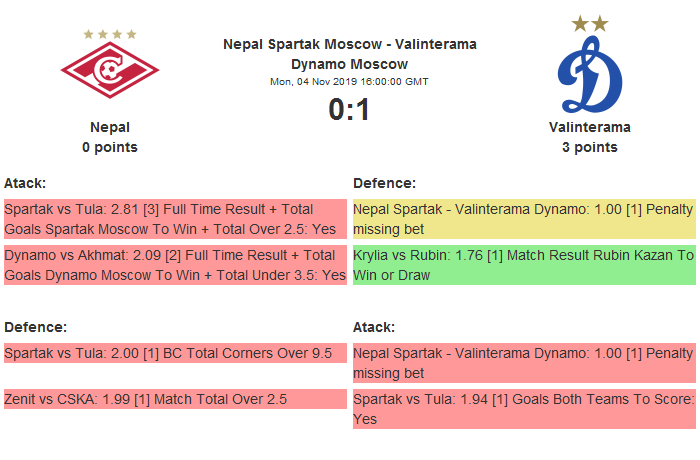This screenshot has width=700, height=460.
Task: Click the match date and time text
Action: [350, 81]
